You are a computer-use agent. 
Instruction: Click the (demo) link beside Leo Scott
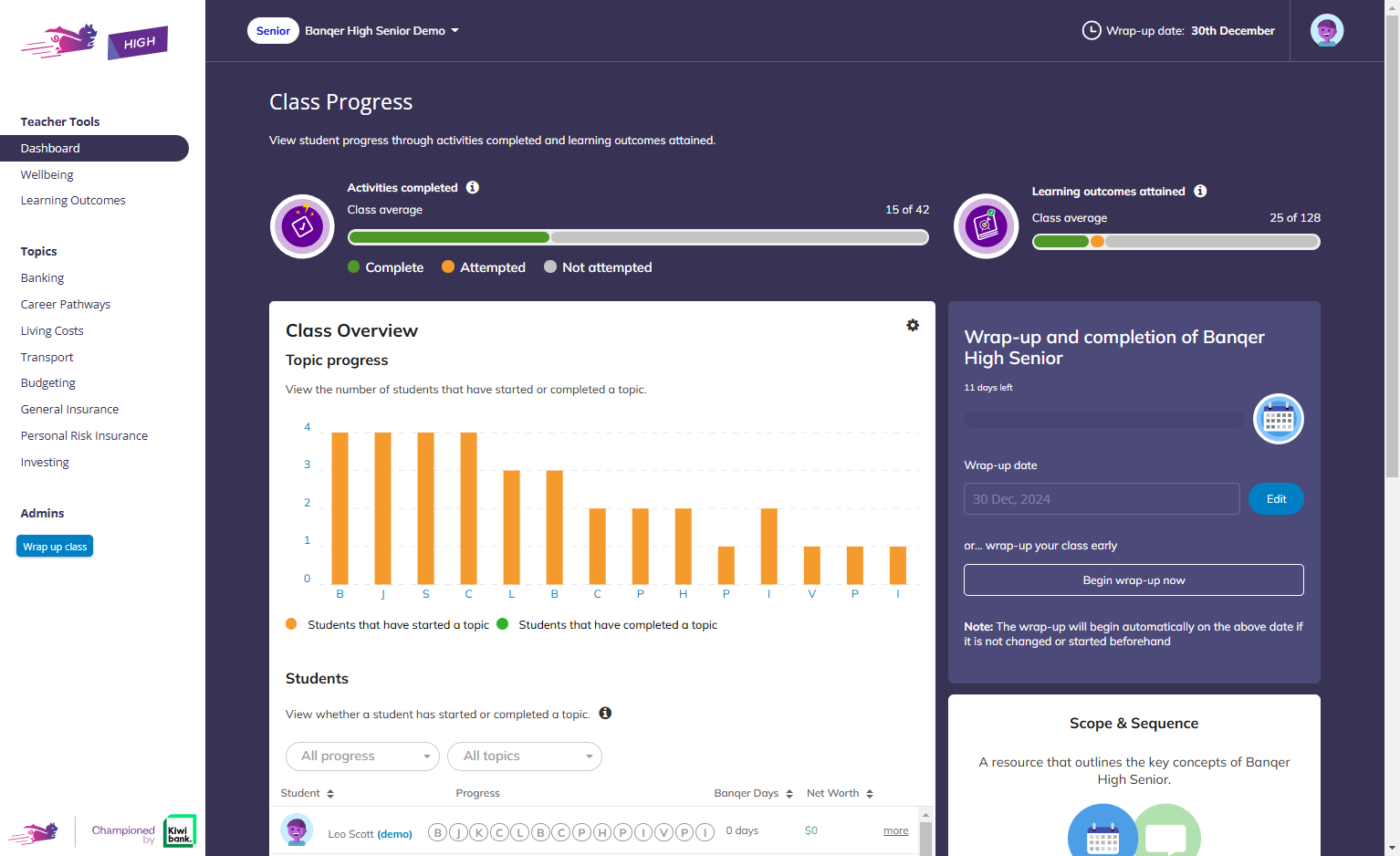[x=395, y=834]
